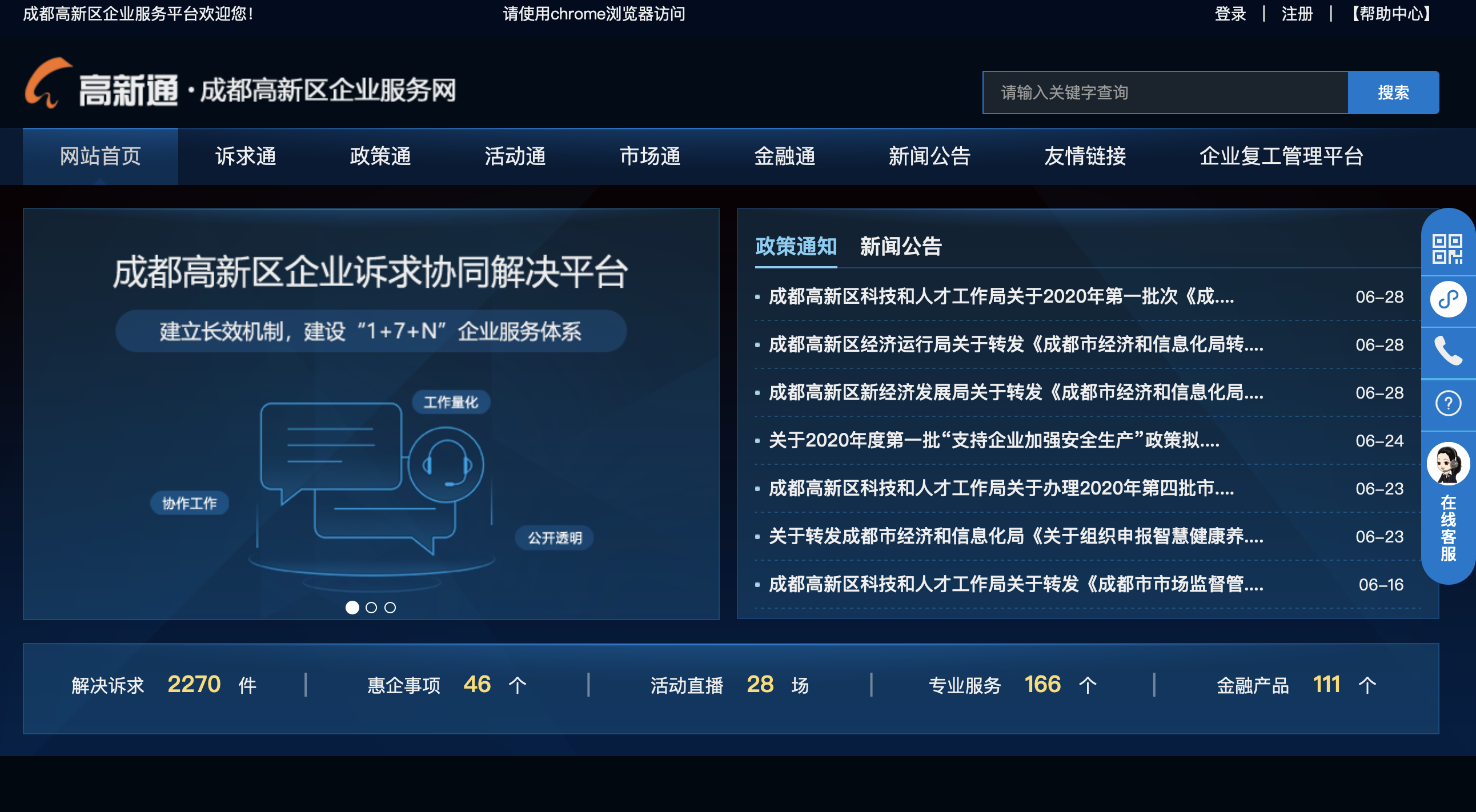Viewport: 1476px width, 812px height.
Task: Open the 政策通 navigation menu
Action: click(x=380, y=156)
